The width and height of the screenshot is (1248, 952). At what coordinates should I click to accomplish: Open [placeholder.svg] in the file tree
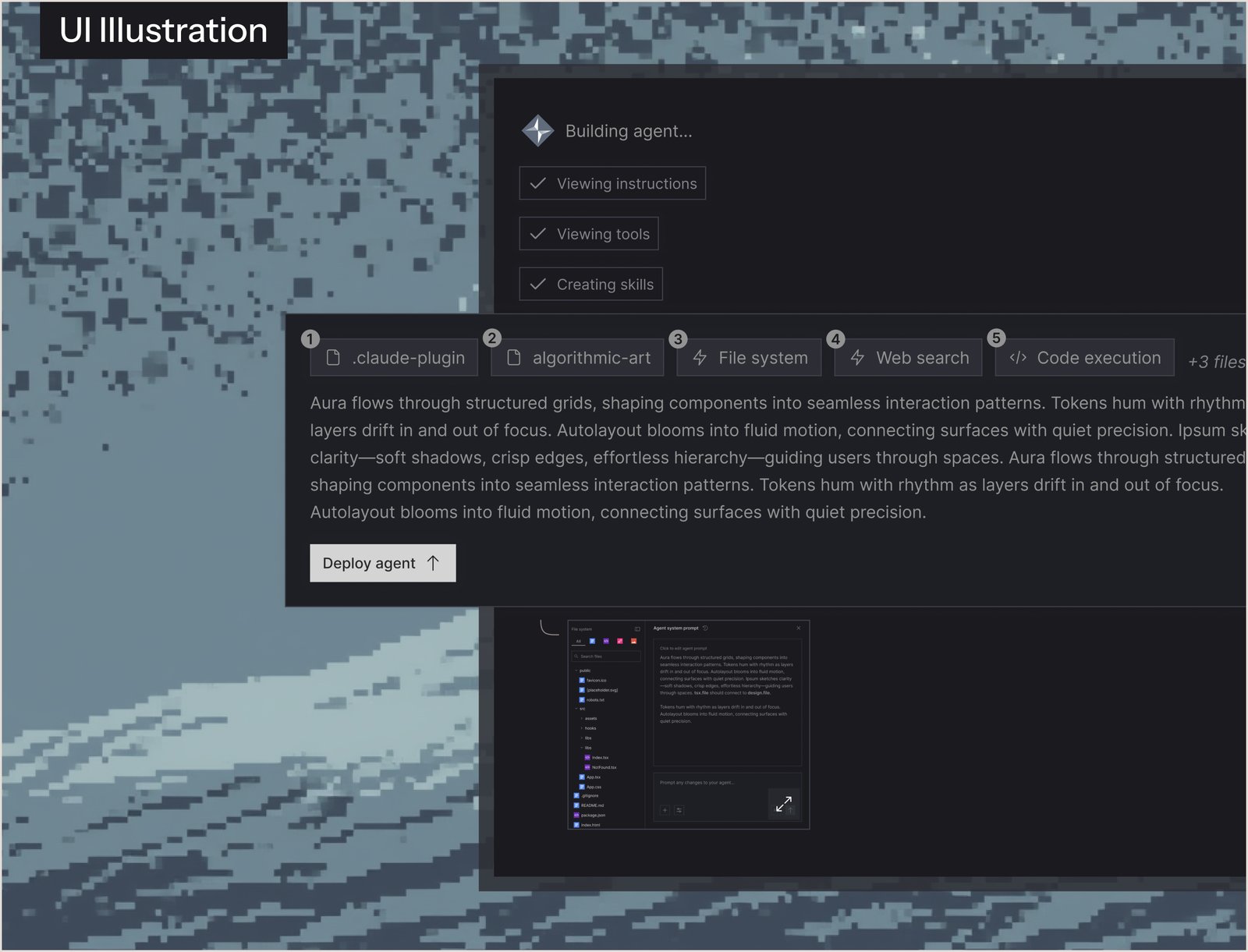click(x=598, y=690)
